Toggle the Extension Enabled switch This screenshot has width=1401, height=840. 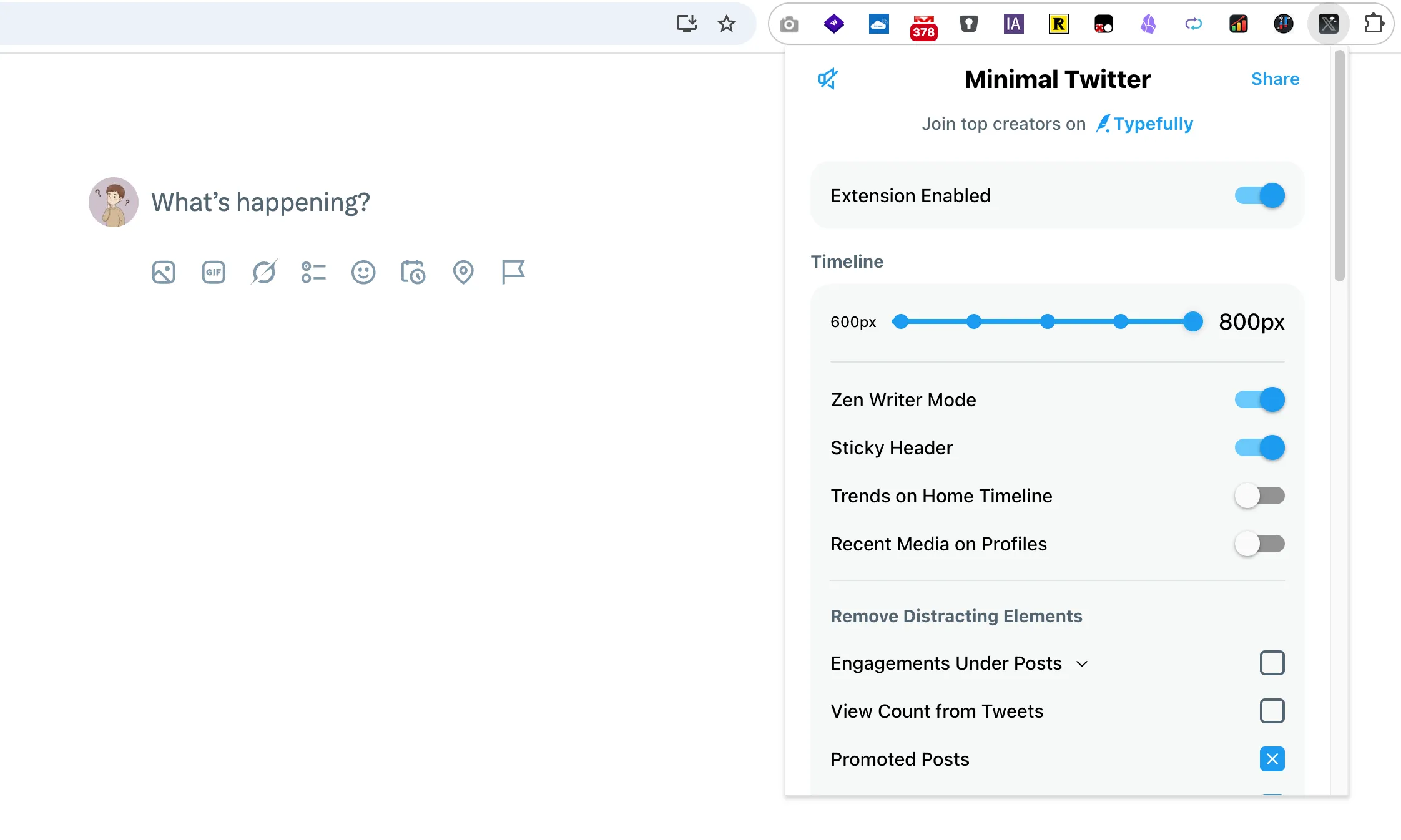coord(1260,195)
